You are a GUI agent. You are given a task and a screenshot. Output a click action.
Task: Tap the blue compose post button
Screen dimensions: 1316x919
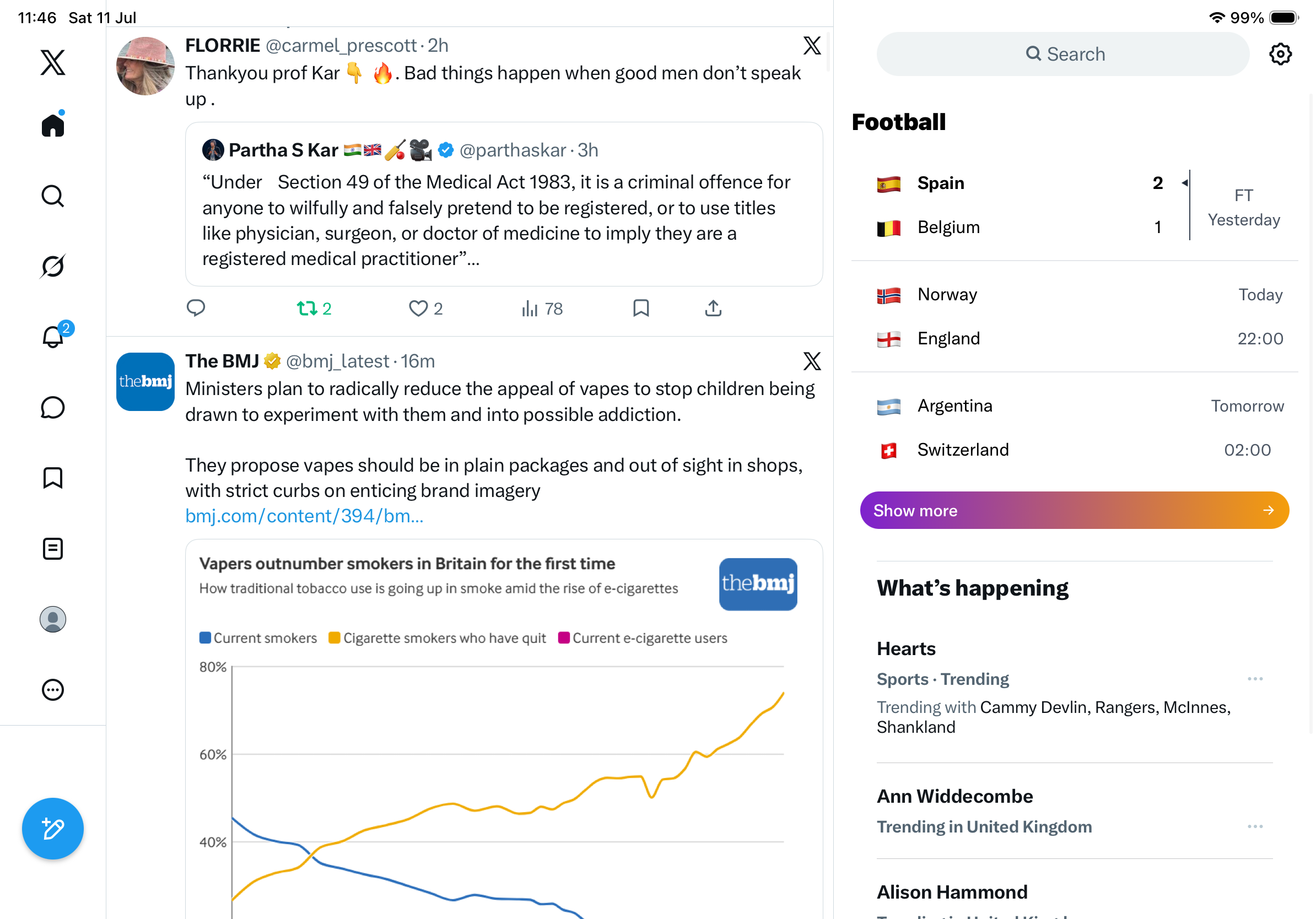[53, 829]
